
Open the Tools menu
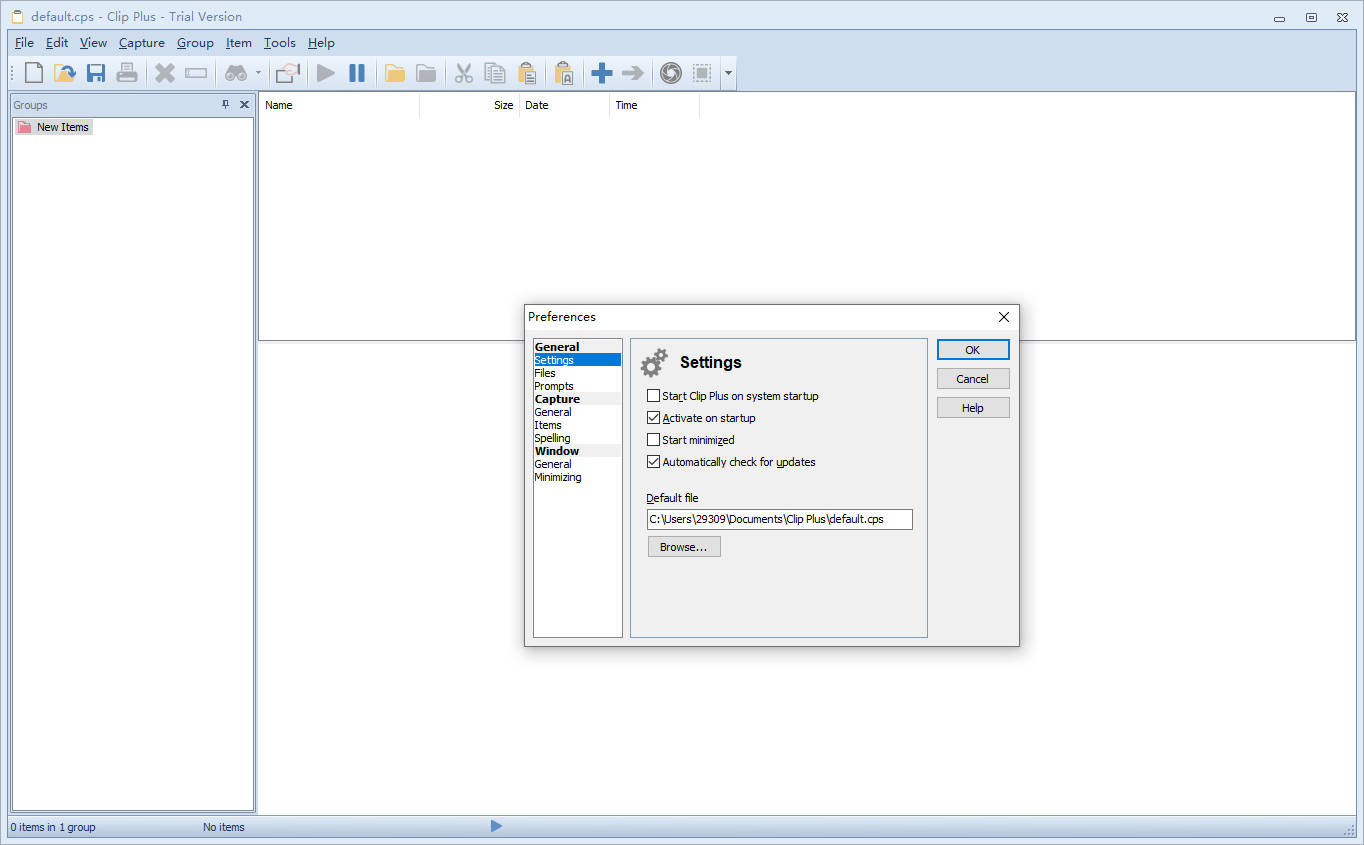[280, 43]
